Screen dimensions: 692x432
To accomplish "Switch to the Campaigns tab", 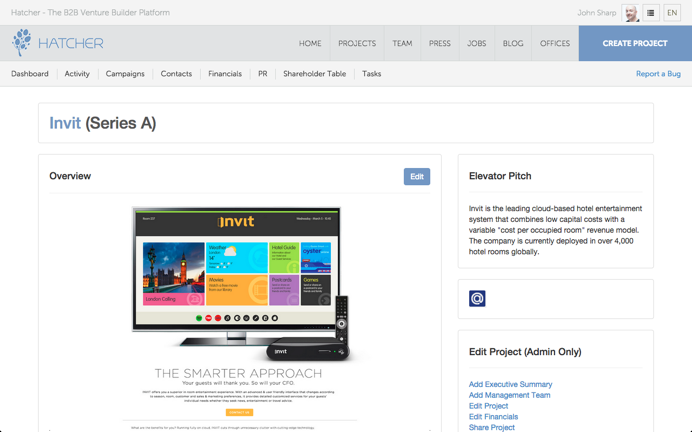I will [125, 74].
